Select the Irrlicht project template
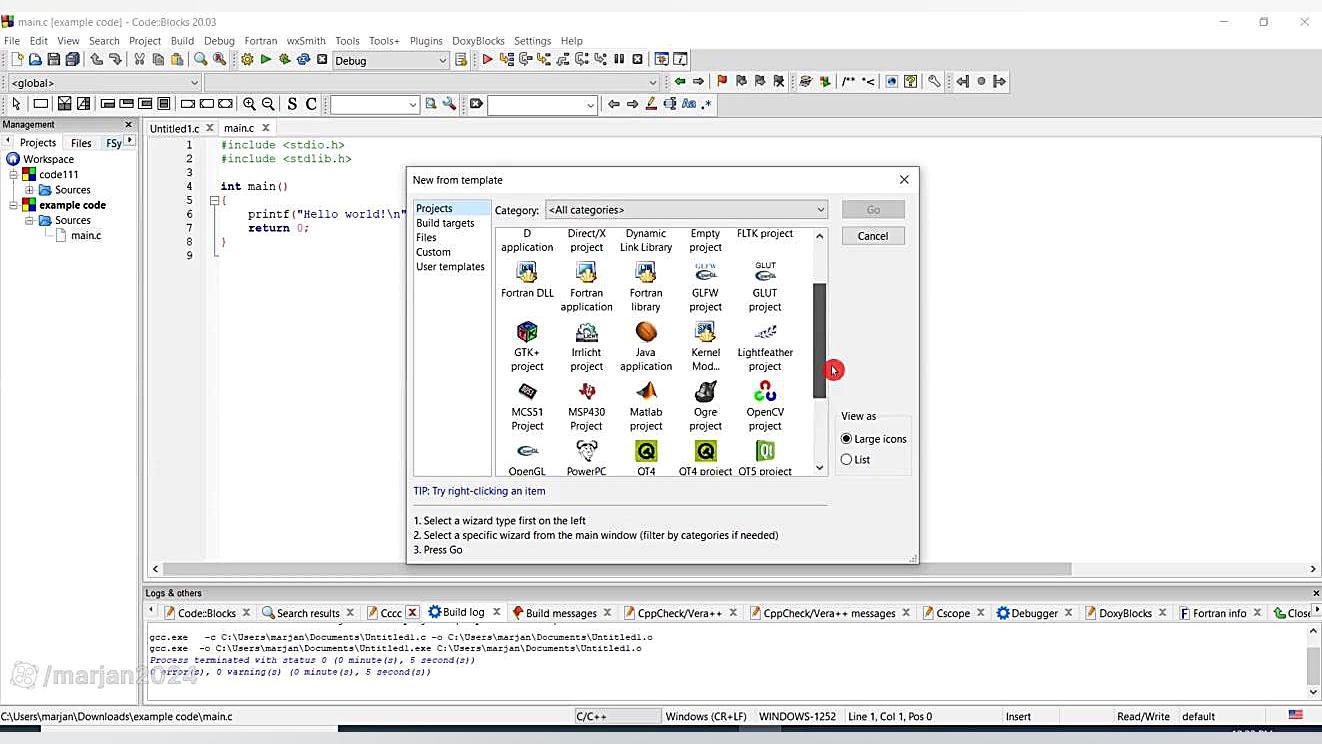Viewport: 1322px width, 744px height. (x=586, y=333)
